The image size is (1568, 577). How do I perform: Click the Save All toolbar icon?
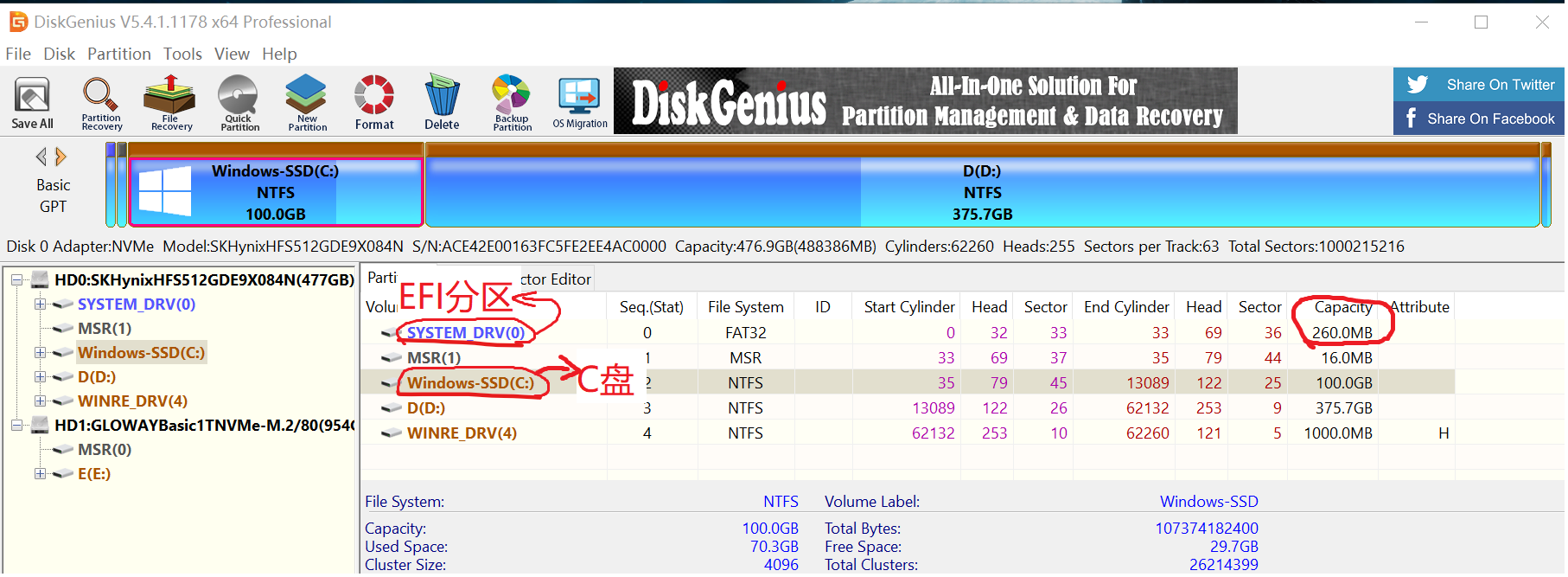(x=32, y=103)
